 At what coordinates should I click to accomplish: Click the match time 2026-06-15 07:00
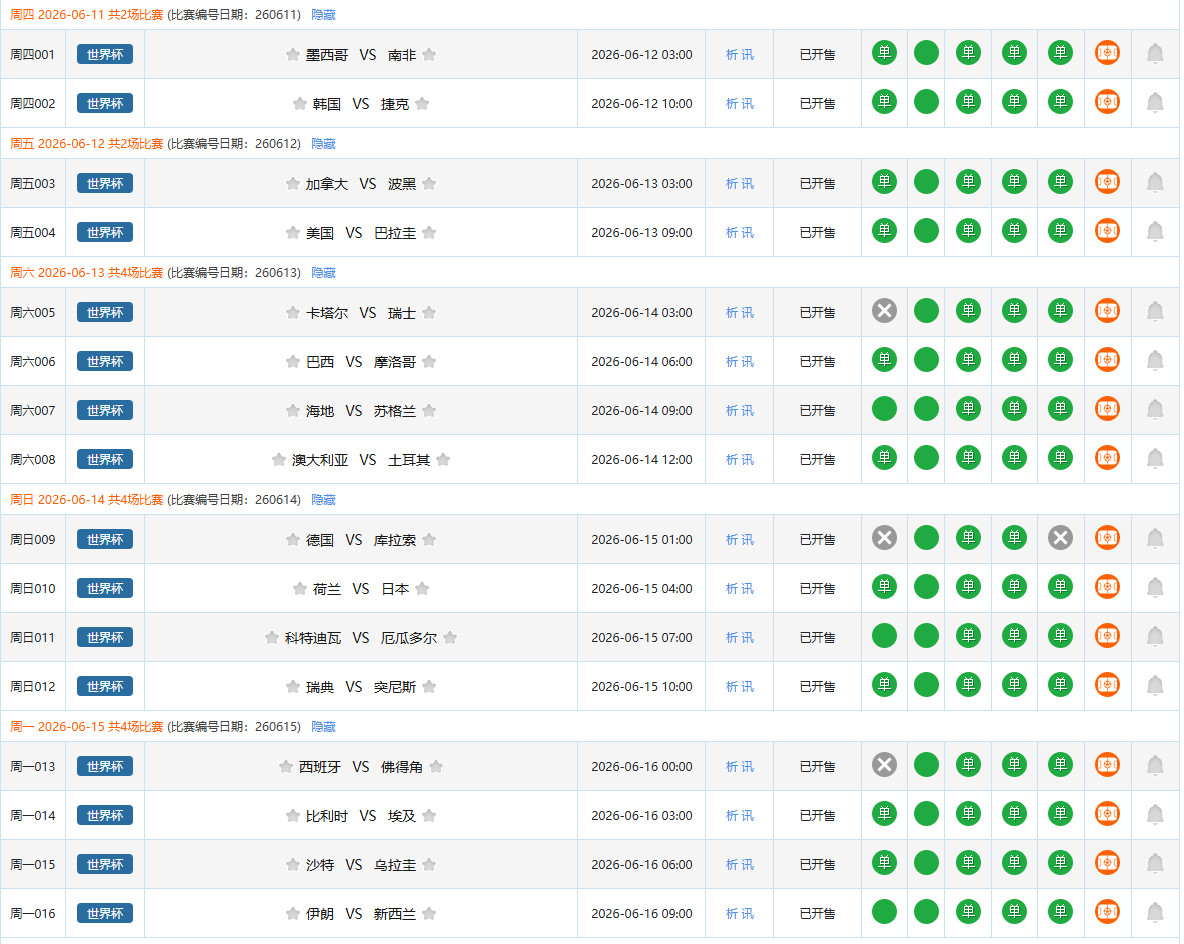tap(642, 637)
